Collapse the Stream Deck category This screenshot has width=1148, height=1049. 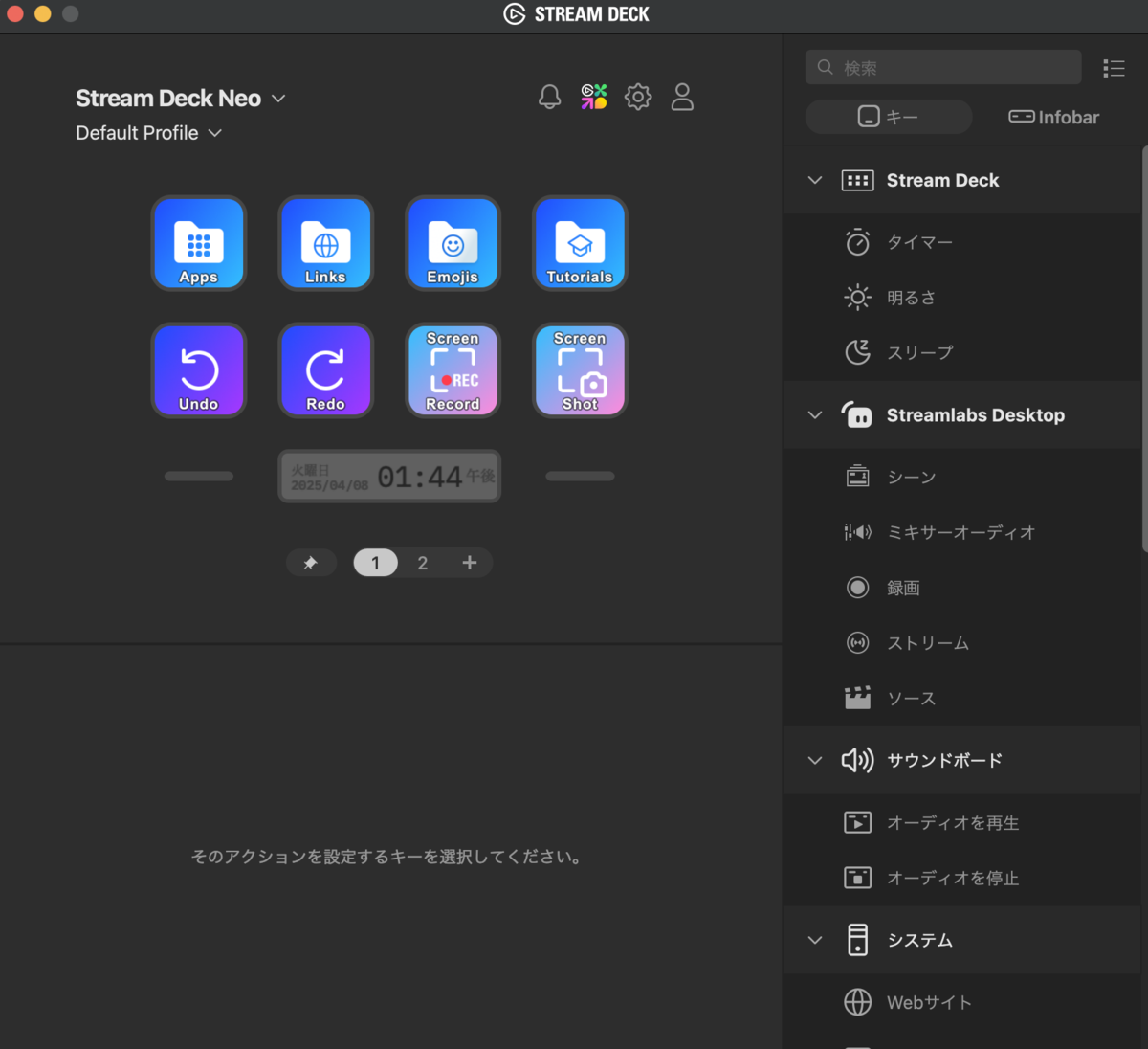point(814,180)
